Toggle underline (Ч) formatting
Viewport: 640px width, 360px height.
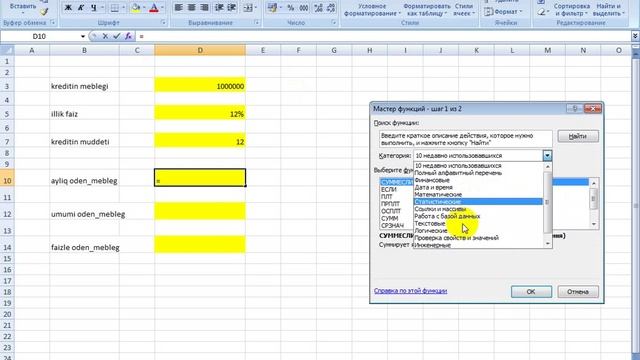94,8
